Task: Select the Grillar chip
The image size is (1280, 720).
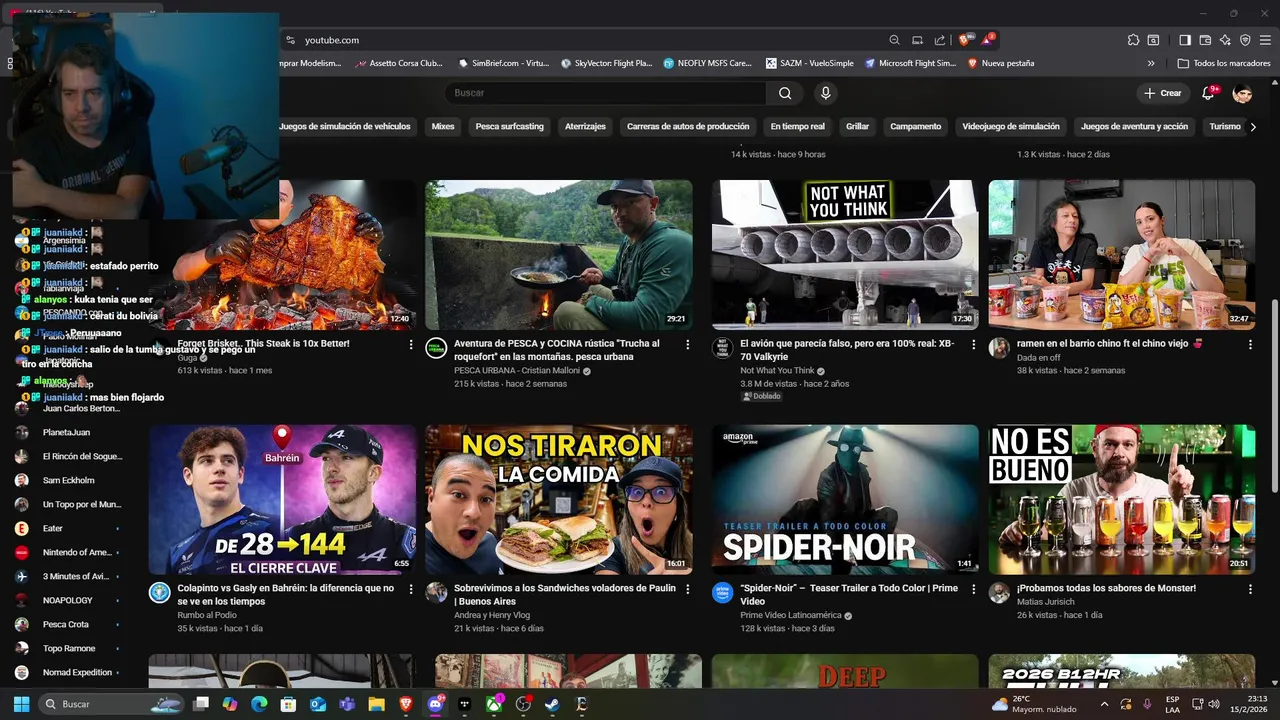Action: 857,127
